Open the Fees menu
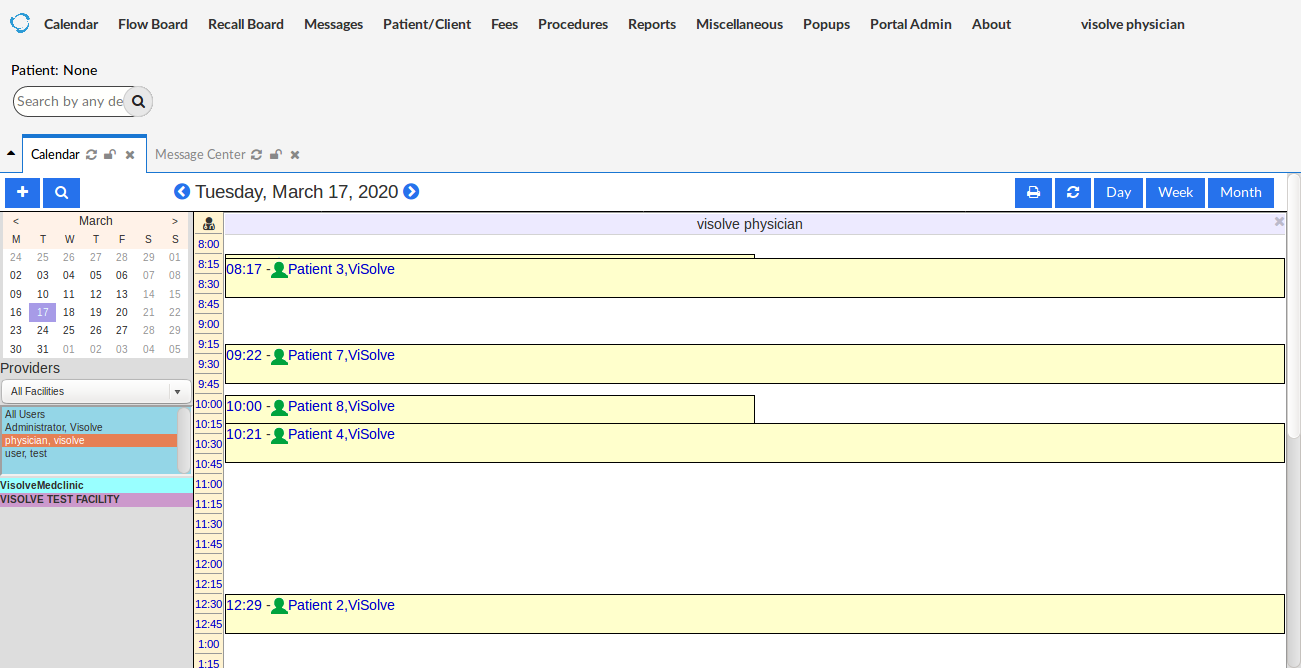This screenshot has width=1301, height=668. [x=504, y=24]
